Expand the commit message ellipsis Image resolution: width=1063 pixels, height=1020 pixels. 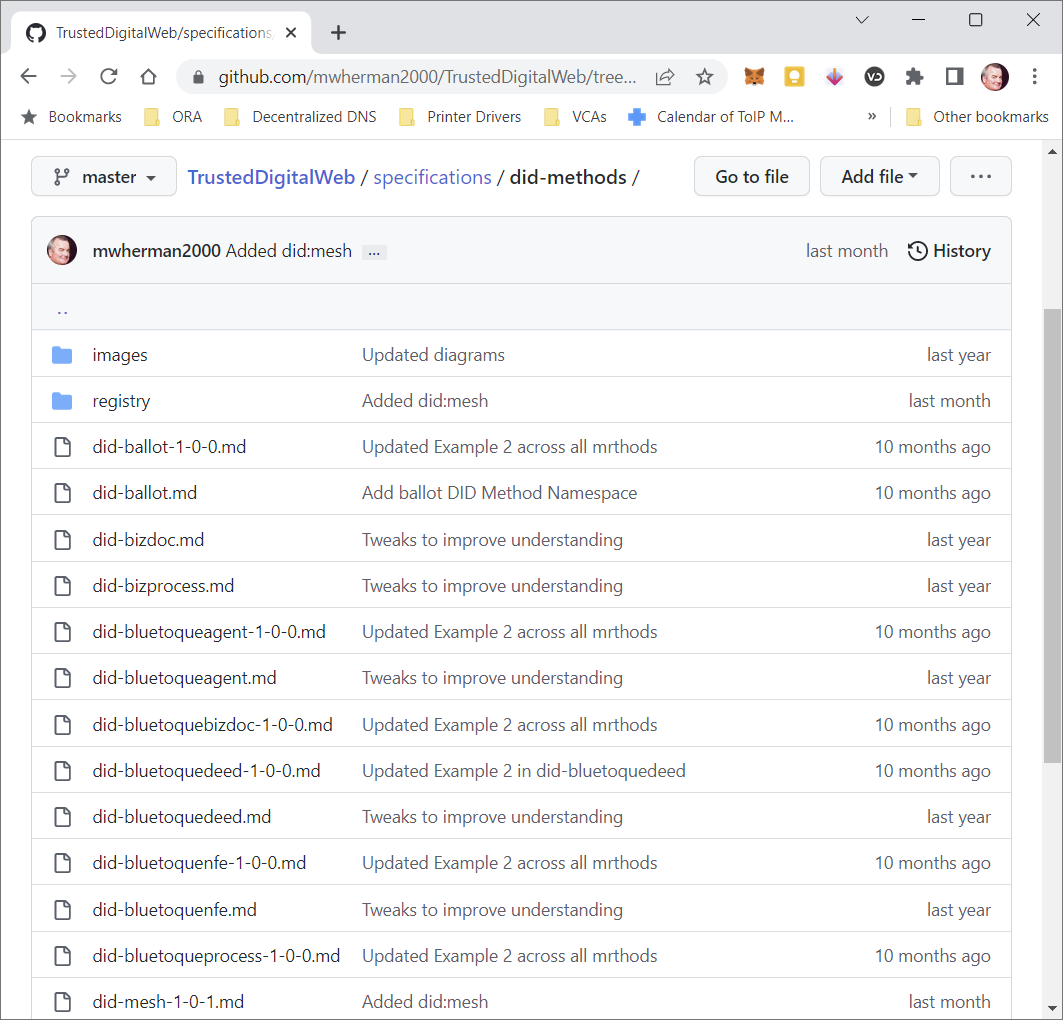(374, 252)
